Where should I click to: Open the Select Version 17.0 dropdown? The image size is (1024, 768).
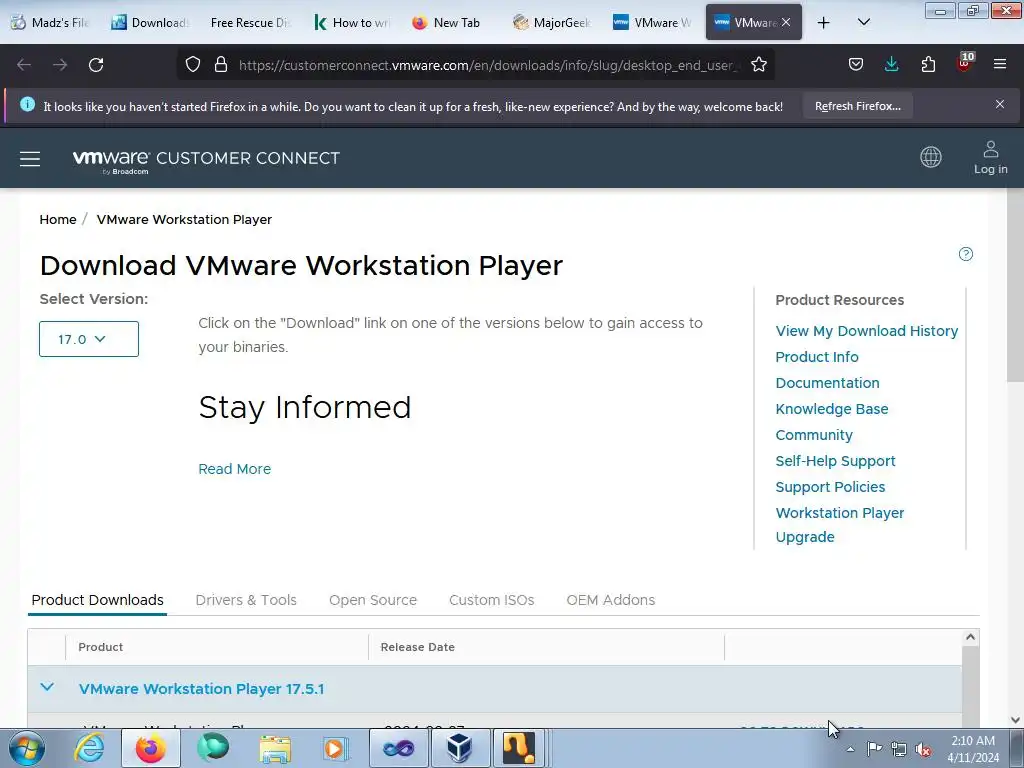coord(89,339)
